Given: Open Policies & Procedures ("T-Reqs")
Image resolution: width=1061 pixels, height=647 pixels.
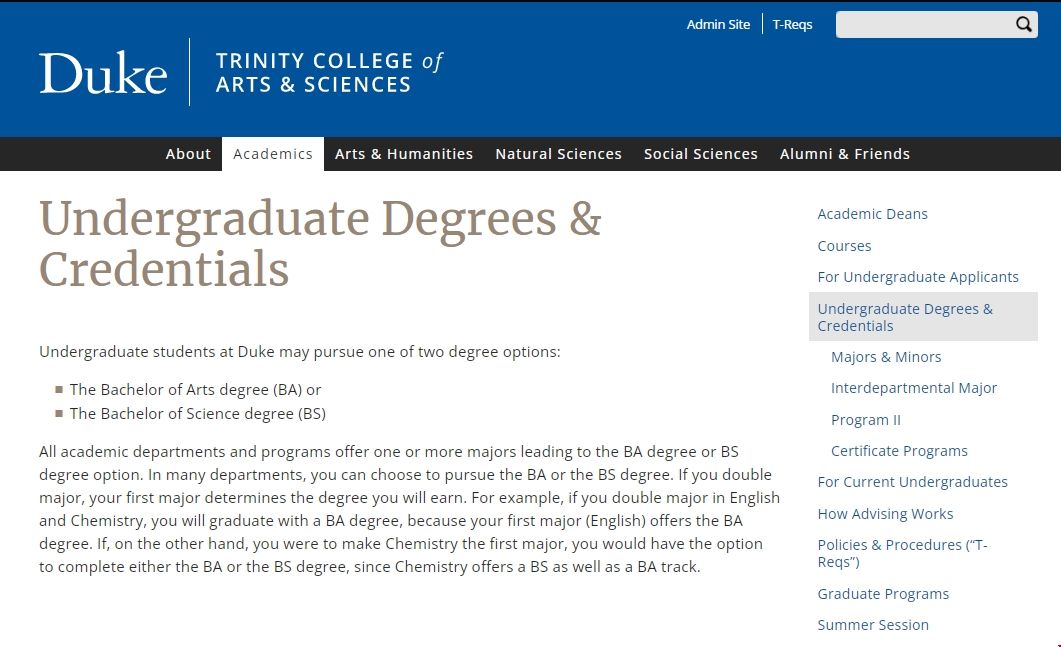Looking at the screenshot, I should (x=902, y=553).
